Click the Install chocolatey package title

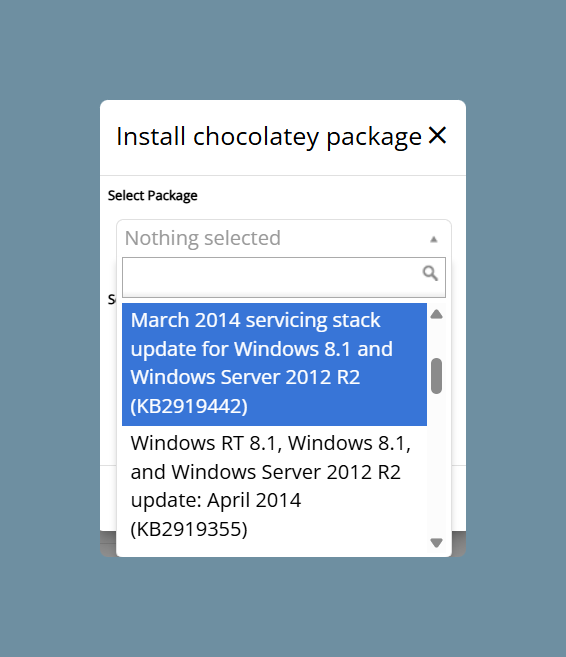(x=269, y=137)
